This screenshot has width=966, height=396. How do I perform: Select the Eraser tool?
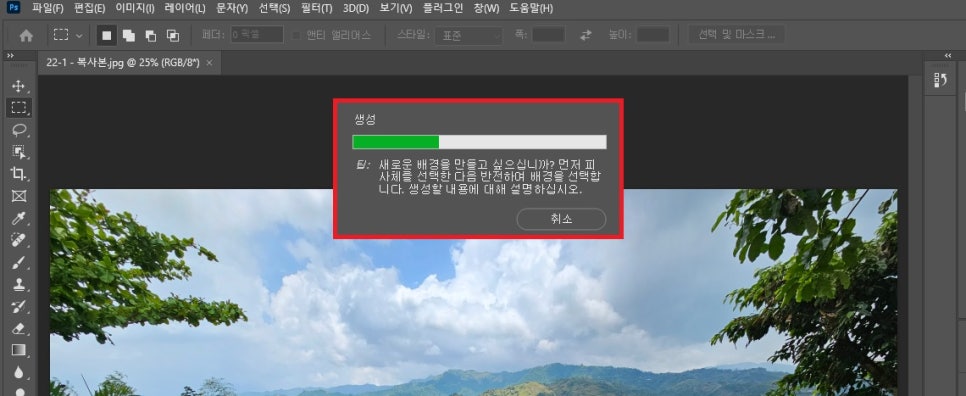click(18, 328)
